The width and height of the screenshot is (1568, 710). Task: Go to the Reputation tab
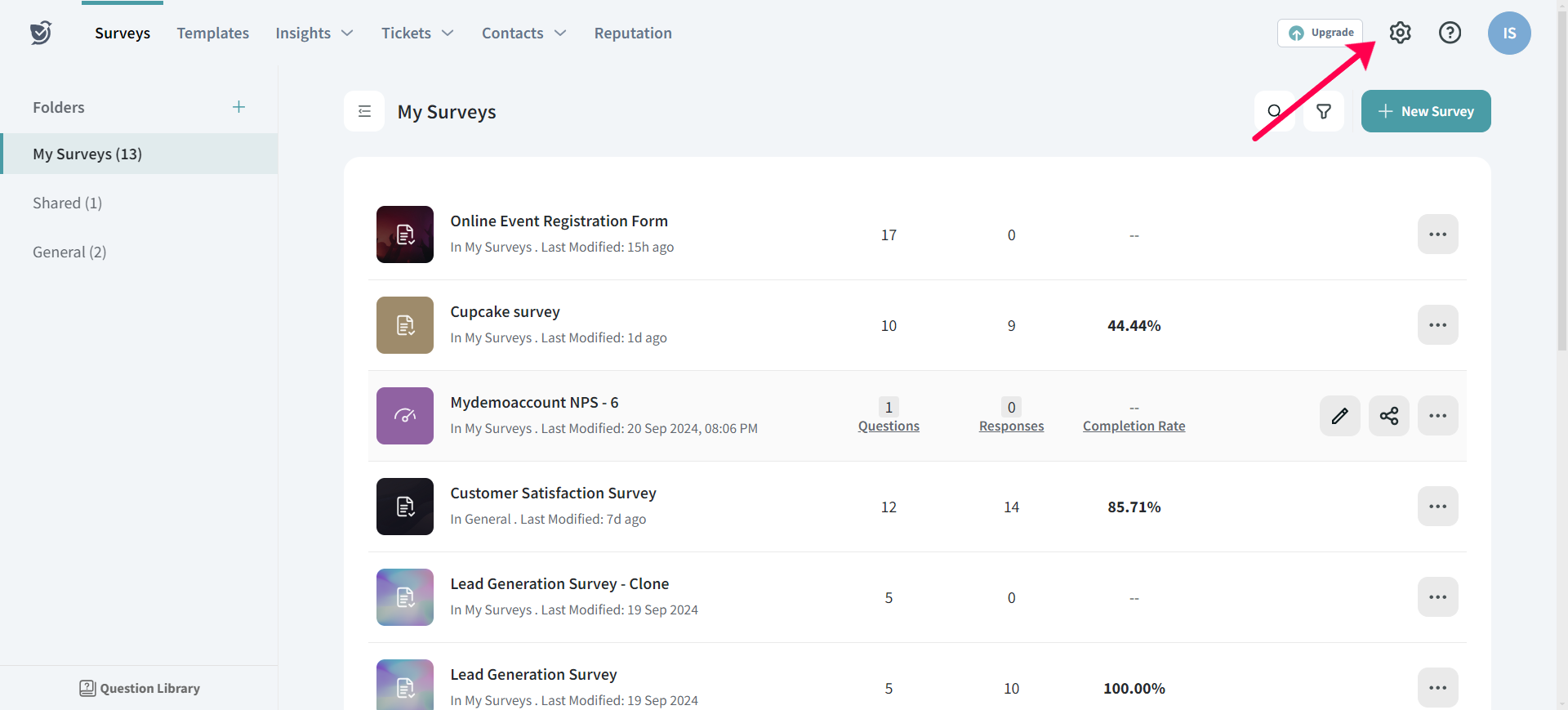pos(633,33)
